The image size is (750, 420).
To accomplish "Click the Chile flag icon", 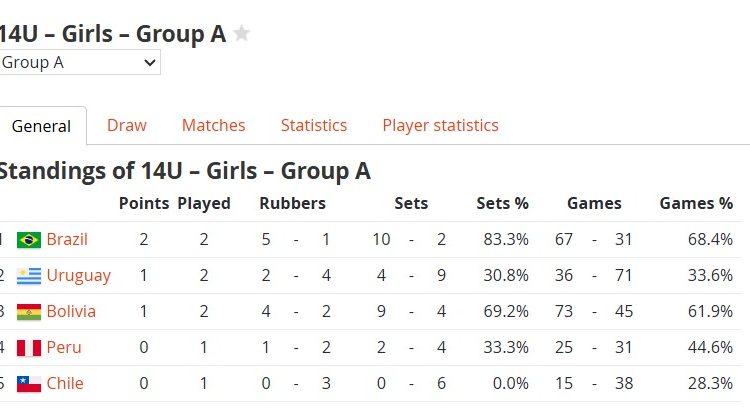I will coord(29,384).
